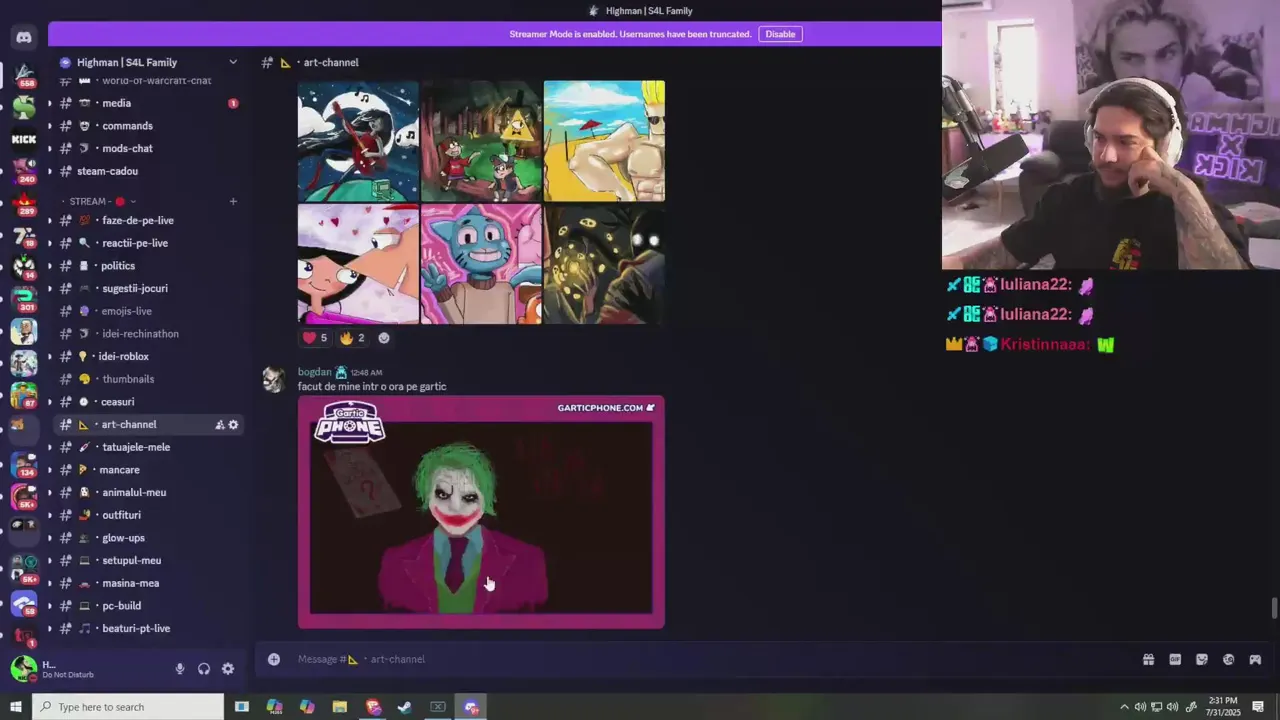This screenshot has width=1280, height=720.
Task: Toggle microphone mute
Action: click(180, 669)
